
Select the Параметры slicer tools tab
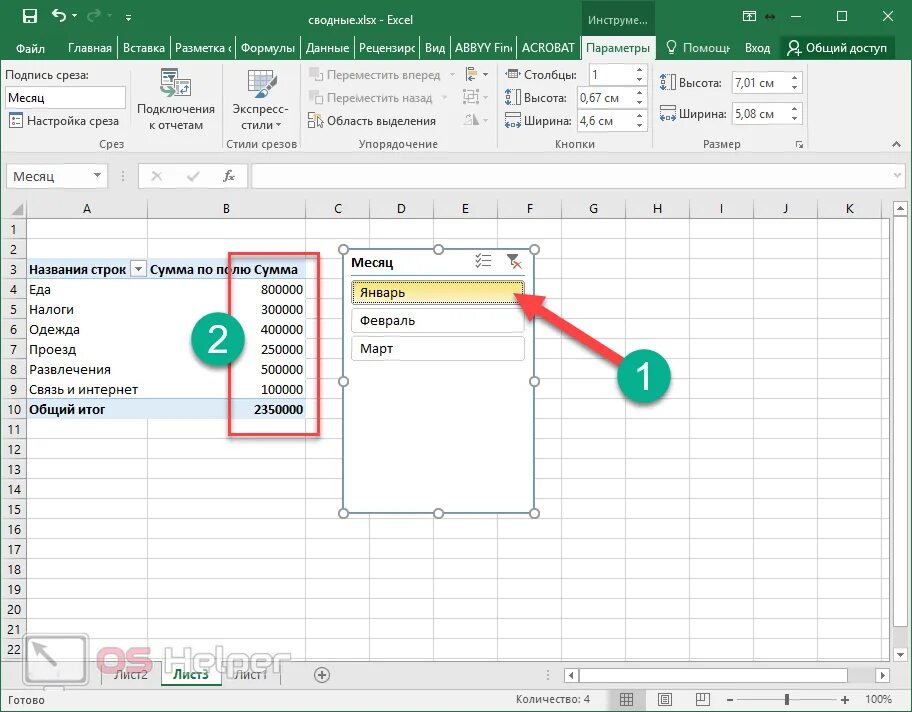tap(618, 48)
